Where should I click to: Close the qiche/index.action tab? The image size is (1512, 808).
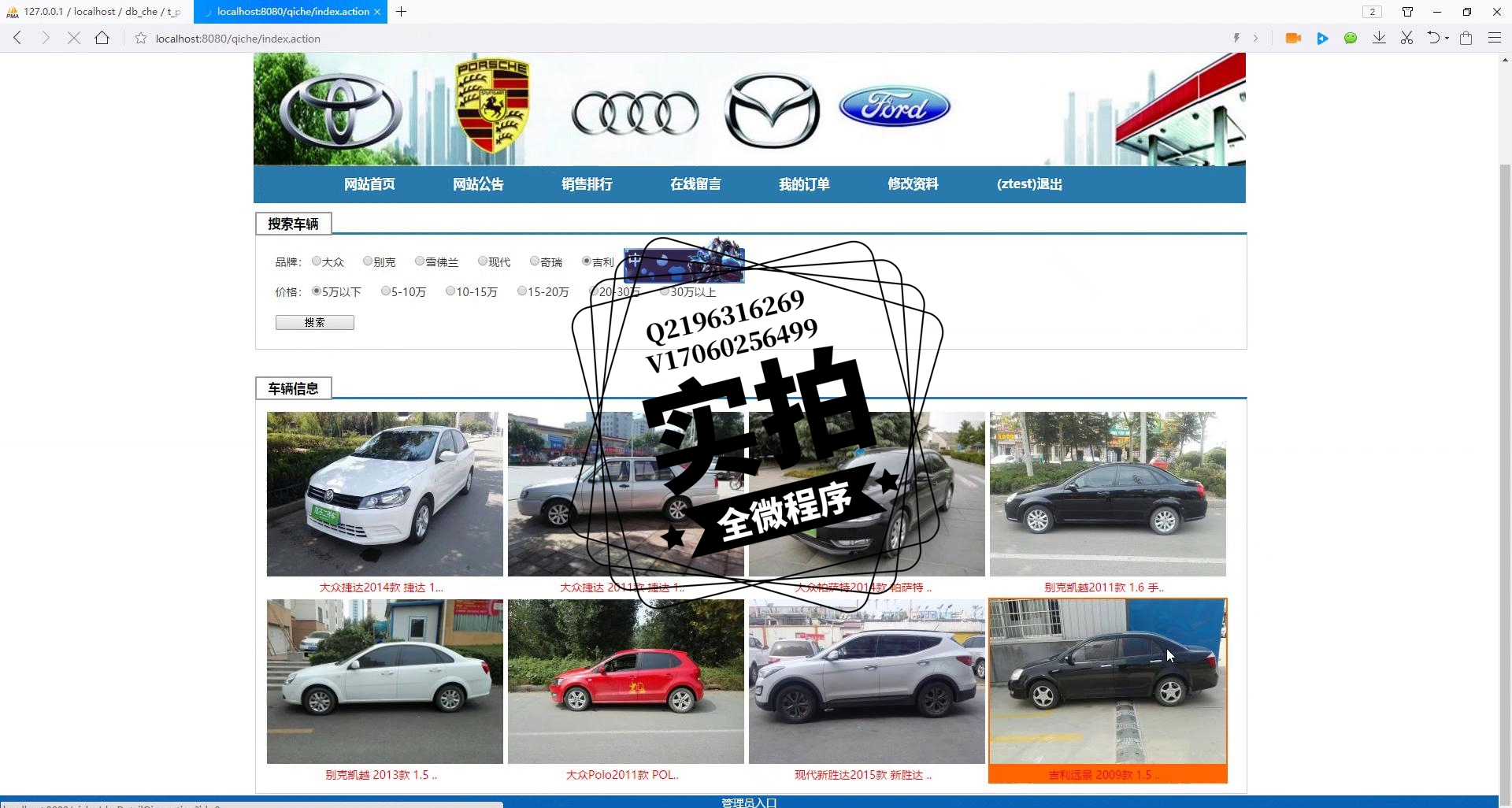tap(377, 12)
